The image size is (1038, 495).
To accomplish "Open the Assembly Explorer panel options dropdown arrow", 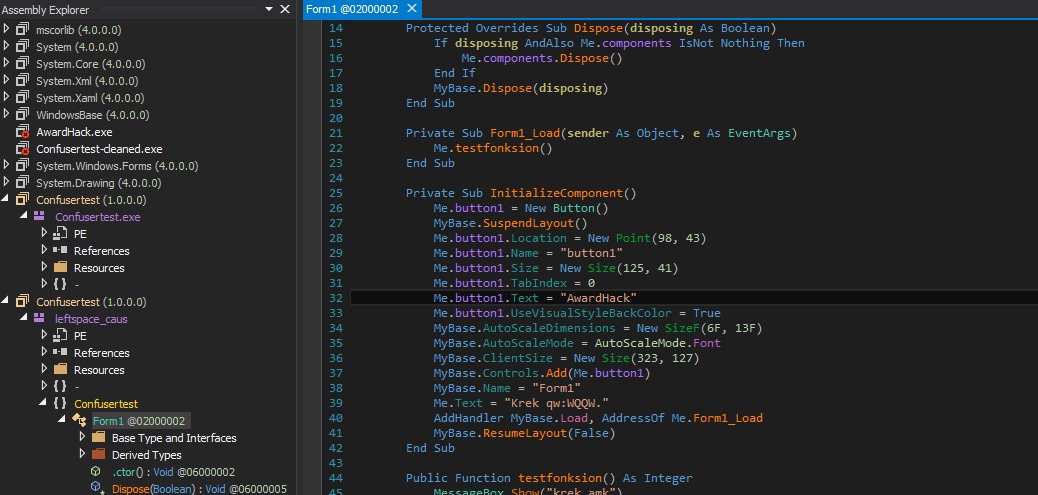I will 269,9.
